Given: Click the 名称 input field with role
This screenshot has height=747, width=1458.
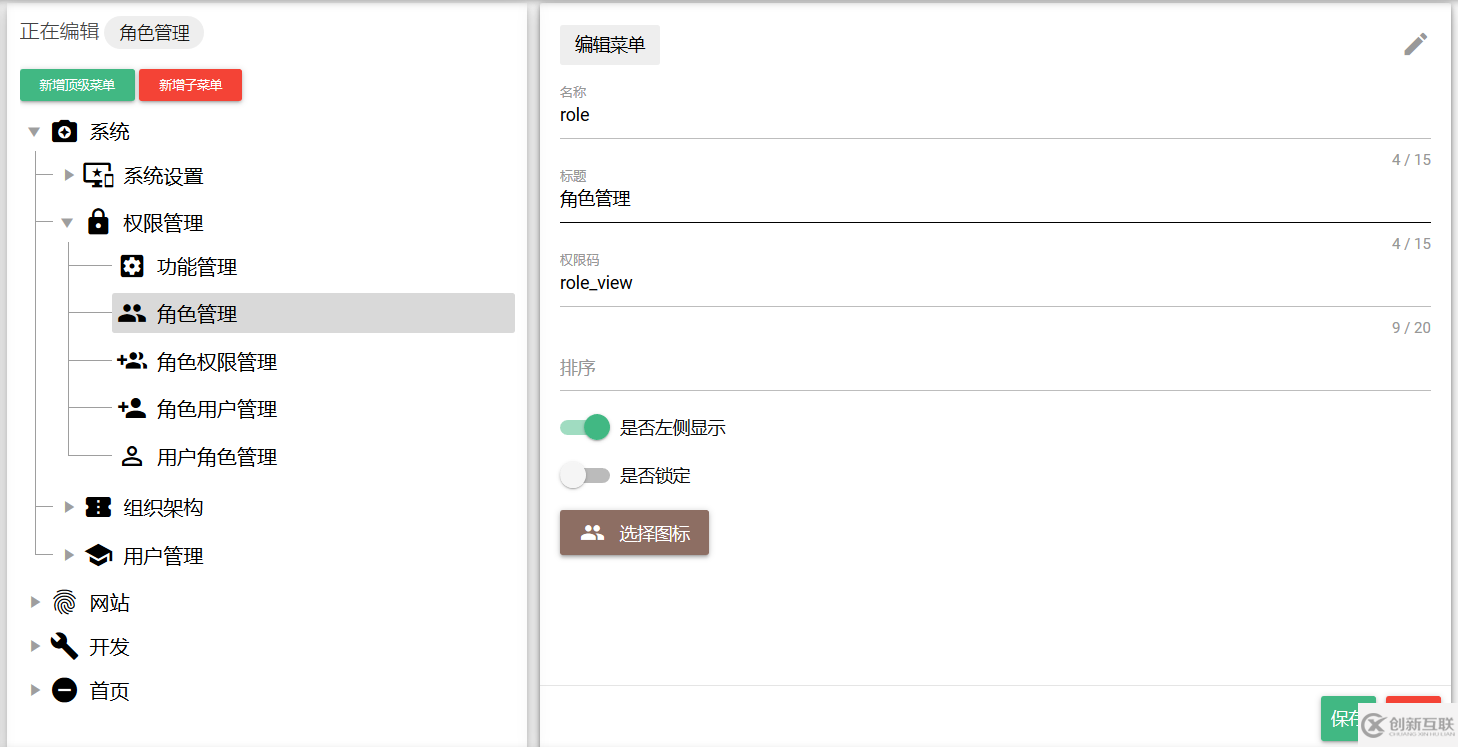Looking at the screenshot, I should [995, 115].
